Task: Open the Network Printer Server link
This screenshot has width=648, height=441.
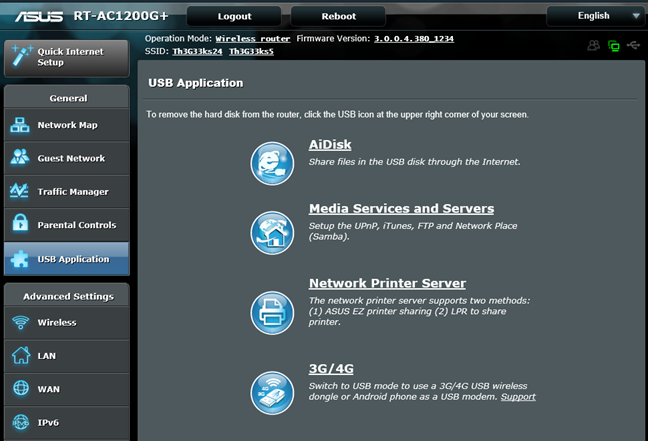Action: (x=387, y=283)
